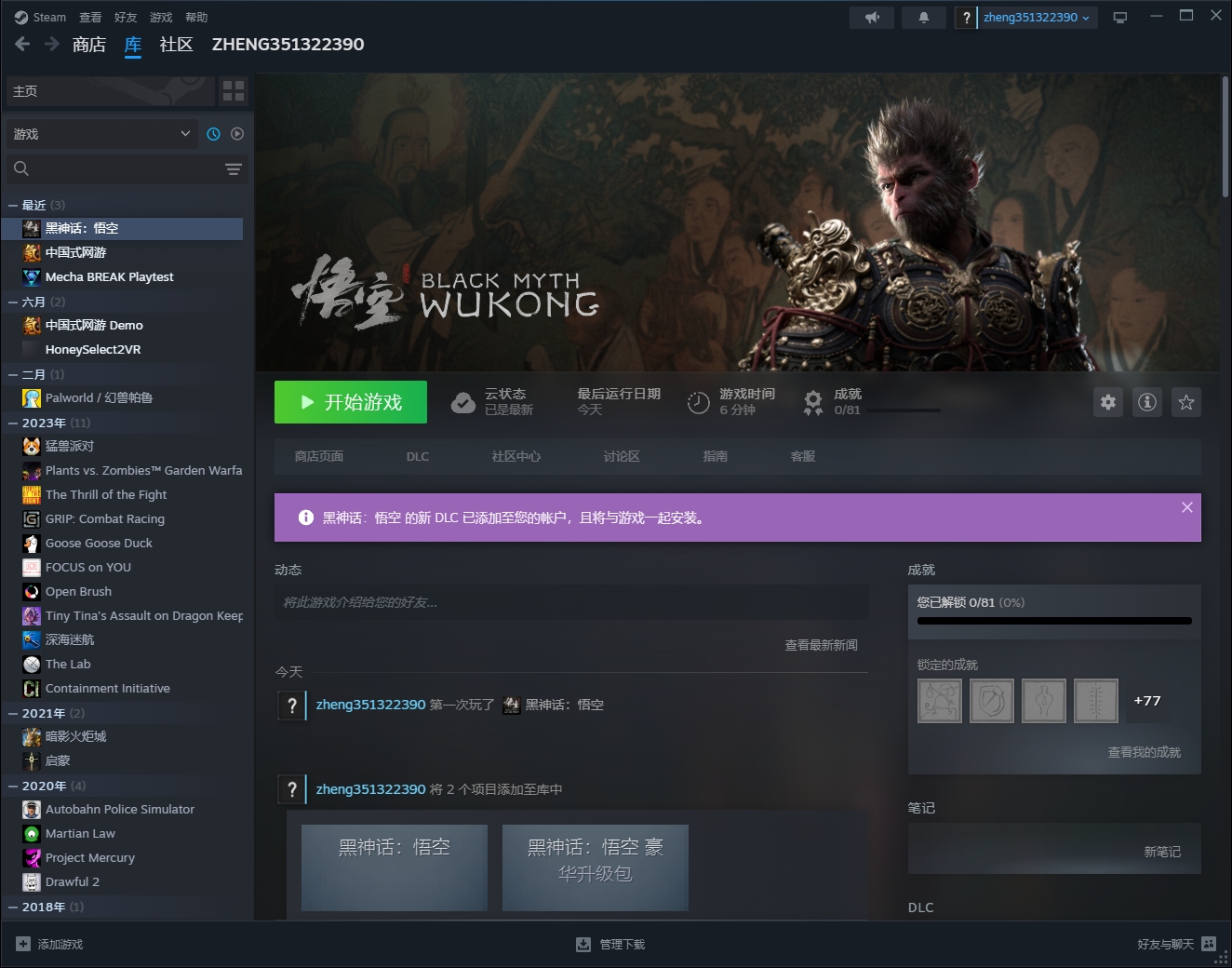Screen dimensions: 1232x968
Task: Click the back navigation arrow
Action: [x=22, y=44]
